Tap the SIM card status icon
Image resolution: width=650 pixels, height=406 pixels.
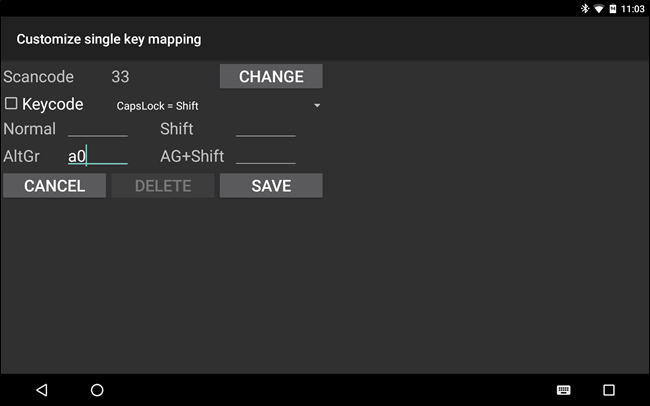point(612,8)
